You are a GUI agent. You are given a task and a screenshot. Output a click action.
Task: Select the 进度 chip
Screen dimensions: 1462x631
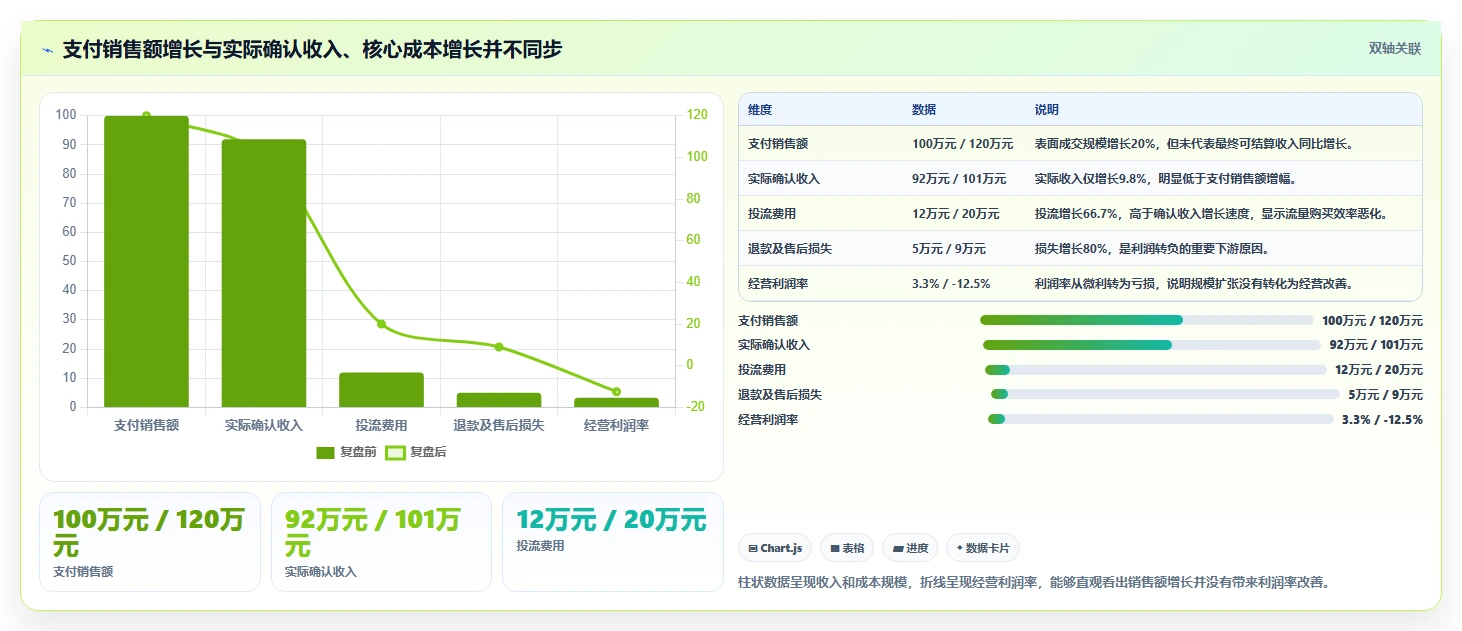click(910, 548)
